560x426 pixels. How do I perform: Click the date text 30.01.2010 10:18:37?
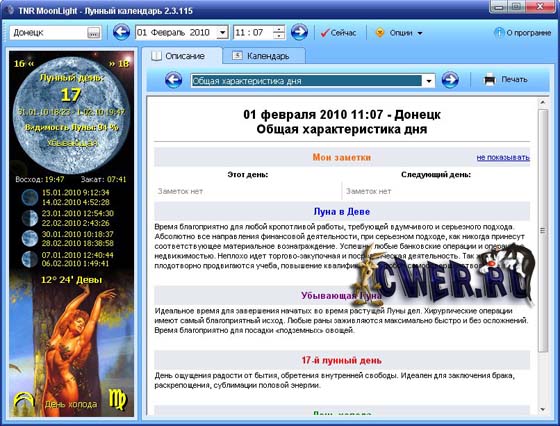pyautogui.click(x=78, y=234)
